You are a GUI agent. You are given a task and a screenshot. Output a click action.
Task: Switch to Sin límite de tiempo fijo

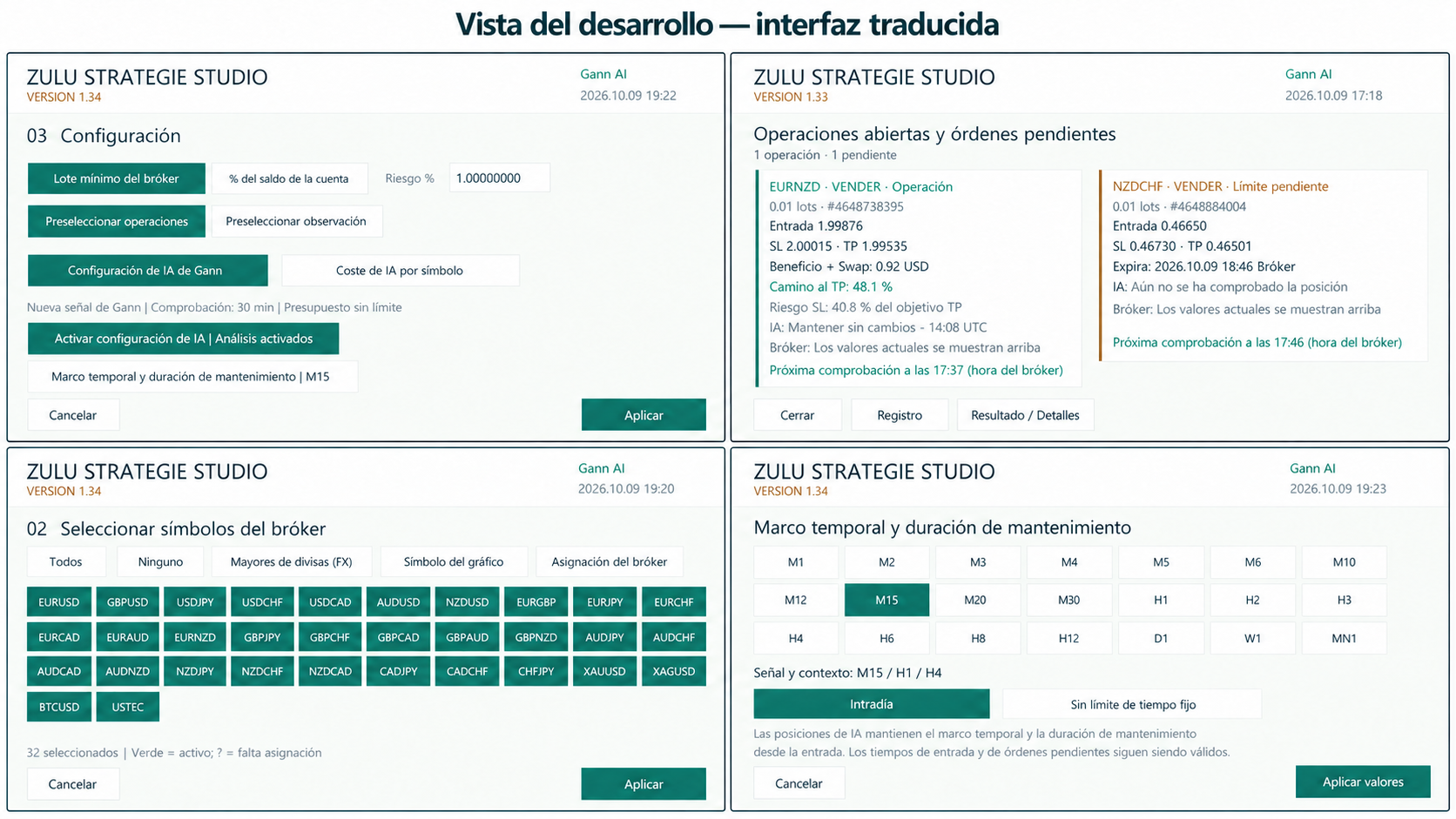click(1133, 704)
